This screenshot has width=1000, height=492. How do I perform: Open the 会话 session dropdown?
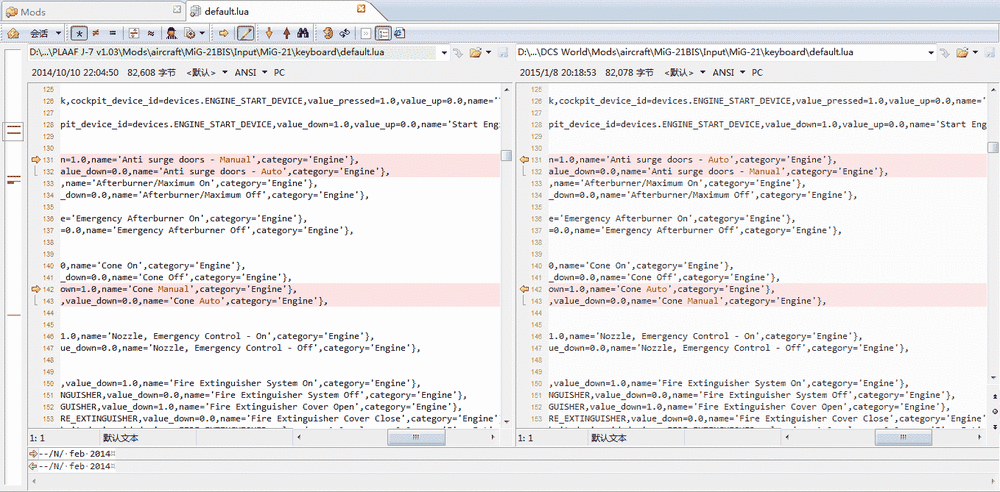[45, 33]
